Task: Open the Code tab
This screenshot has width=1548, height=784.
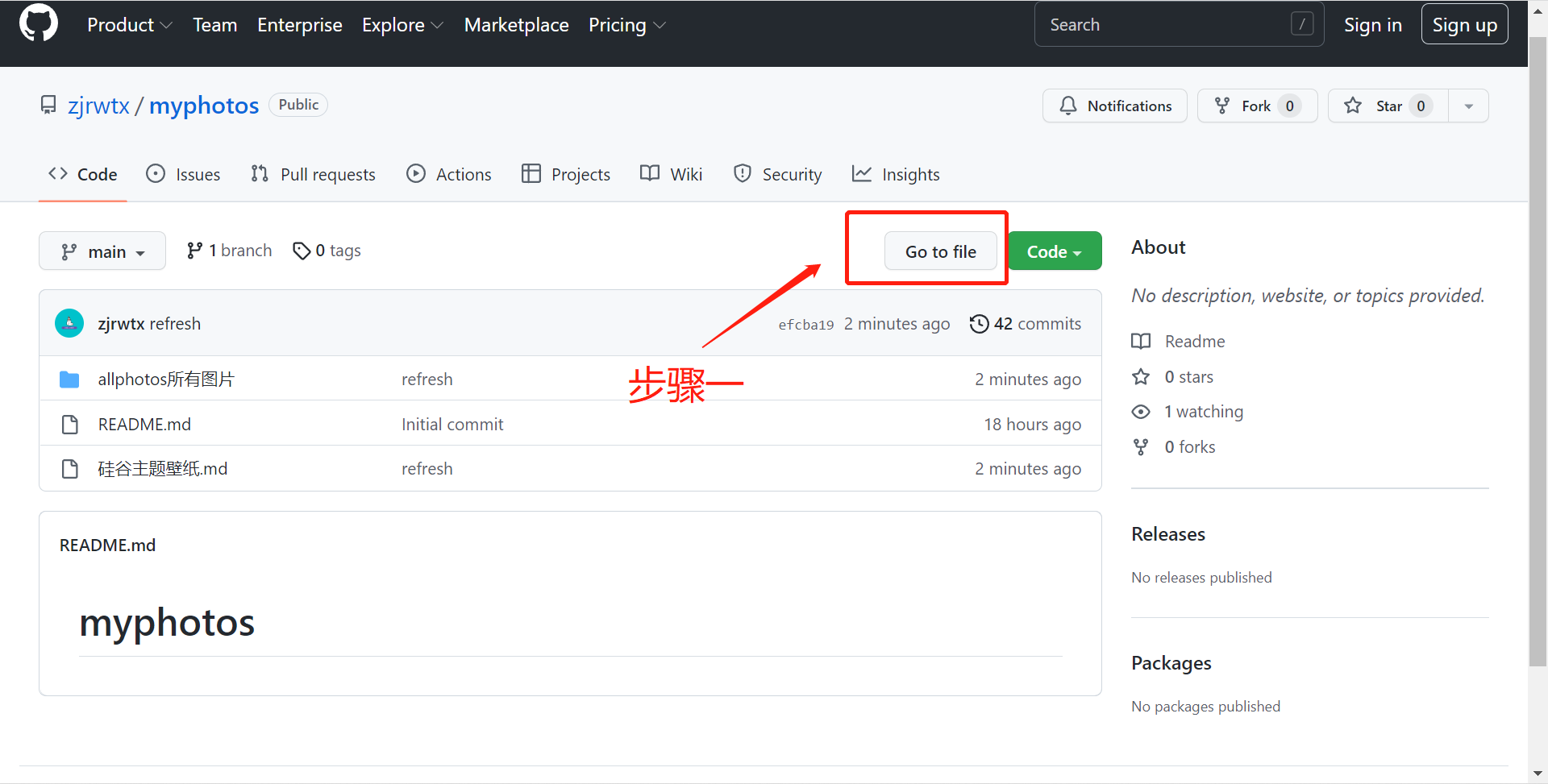Action: (83, 174)
